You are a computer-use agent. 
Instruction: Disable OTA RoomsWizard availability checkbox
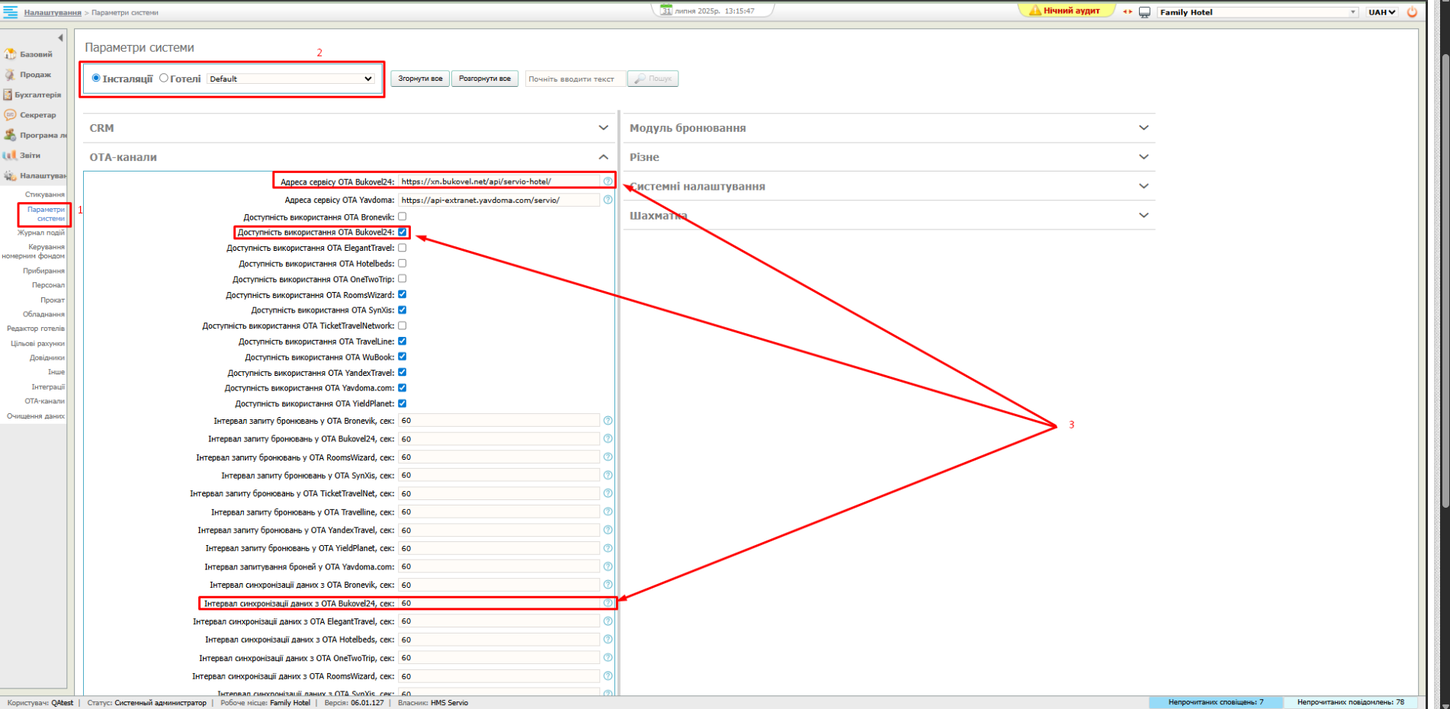tap(401, 294)
